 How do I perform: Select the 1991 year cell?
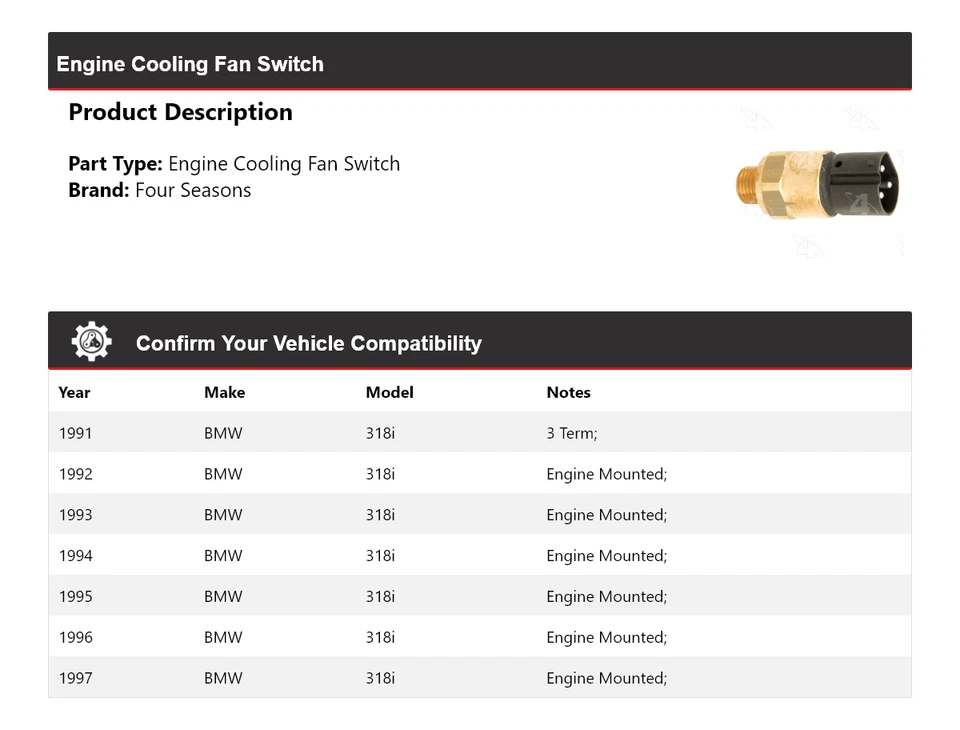tap(75, 433)
